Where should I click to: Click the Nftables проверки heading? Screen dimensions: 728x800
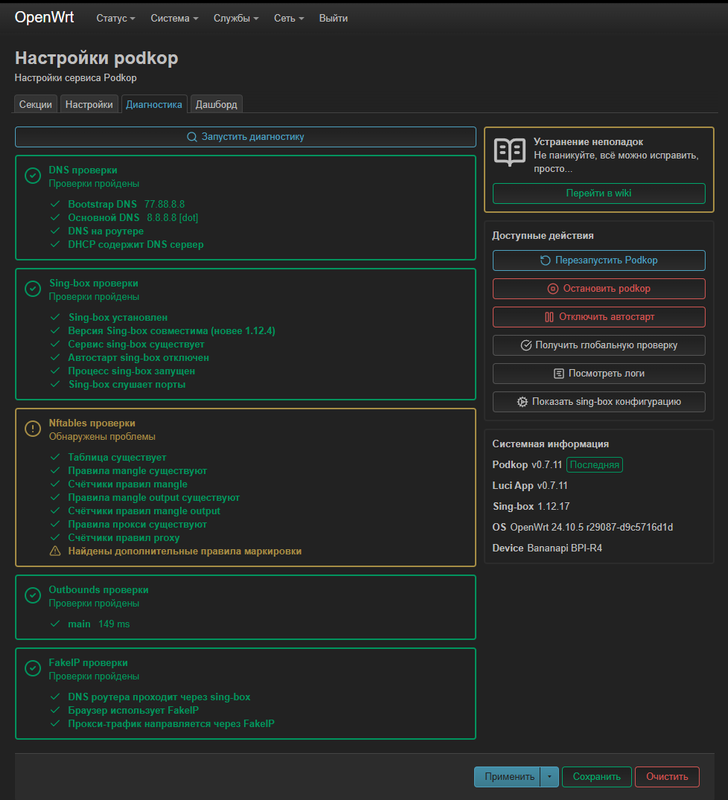click(92, 423)
